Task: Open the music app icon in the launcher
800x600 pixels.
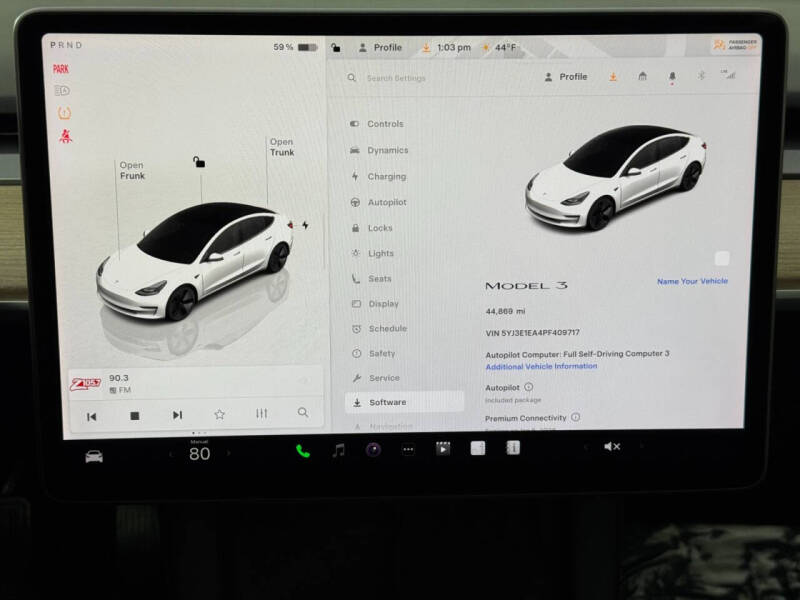Action: click(x=338, y=449)
